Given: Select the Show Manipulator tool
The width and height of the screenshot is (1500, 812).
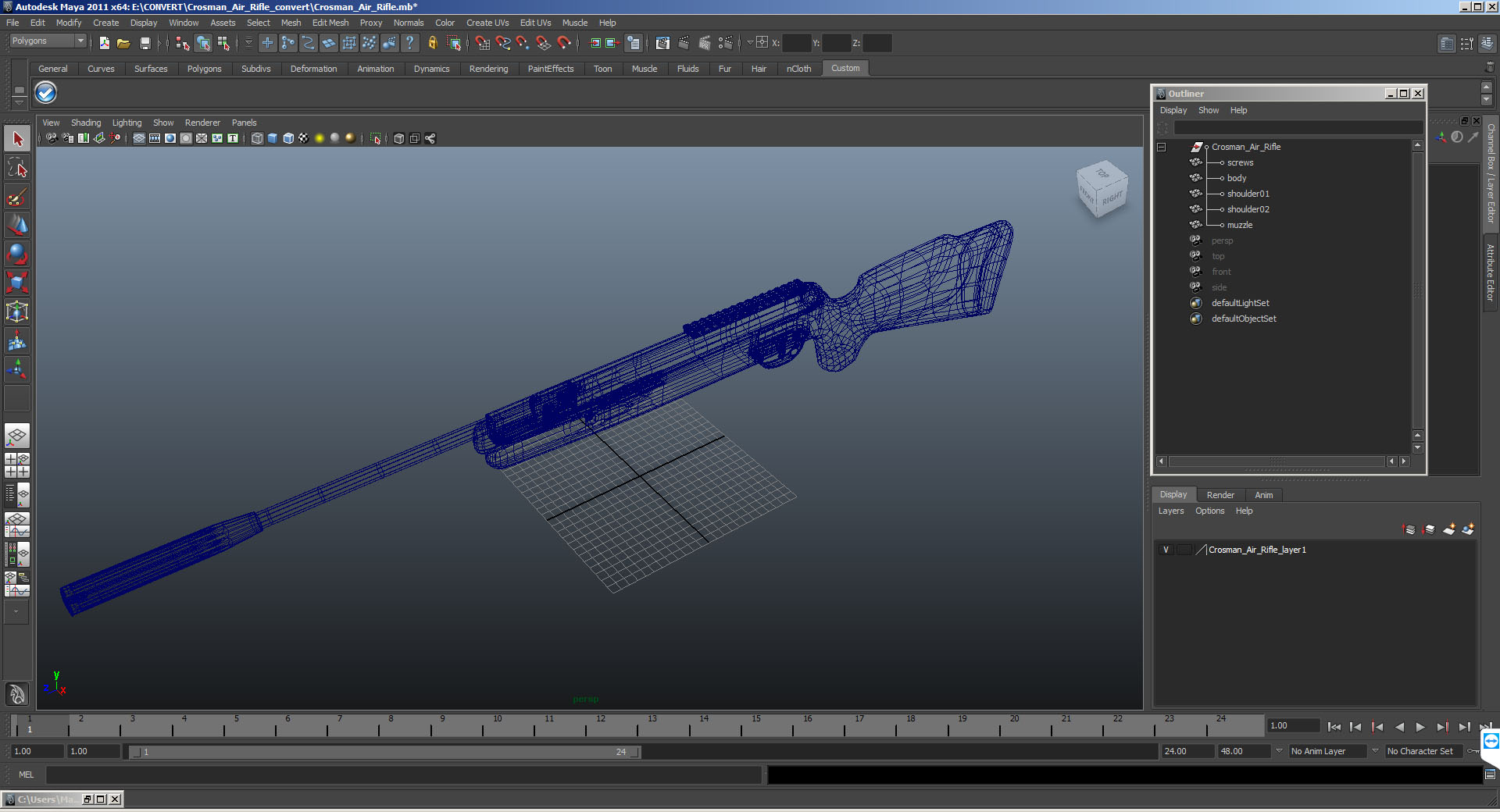Looking at the screenshot, I should tap(17, 369).
